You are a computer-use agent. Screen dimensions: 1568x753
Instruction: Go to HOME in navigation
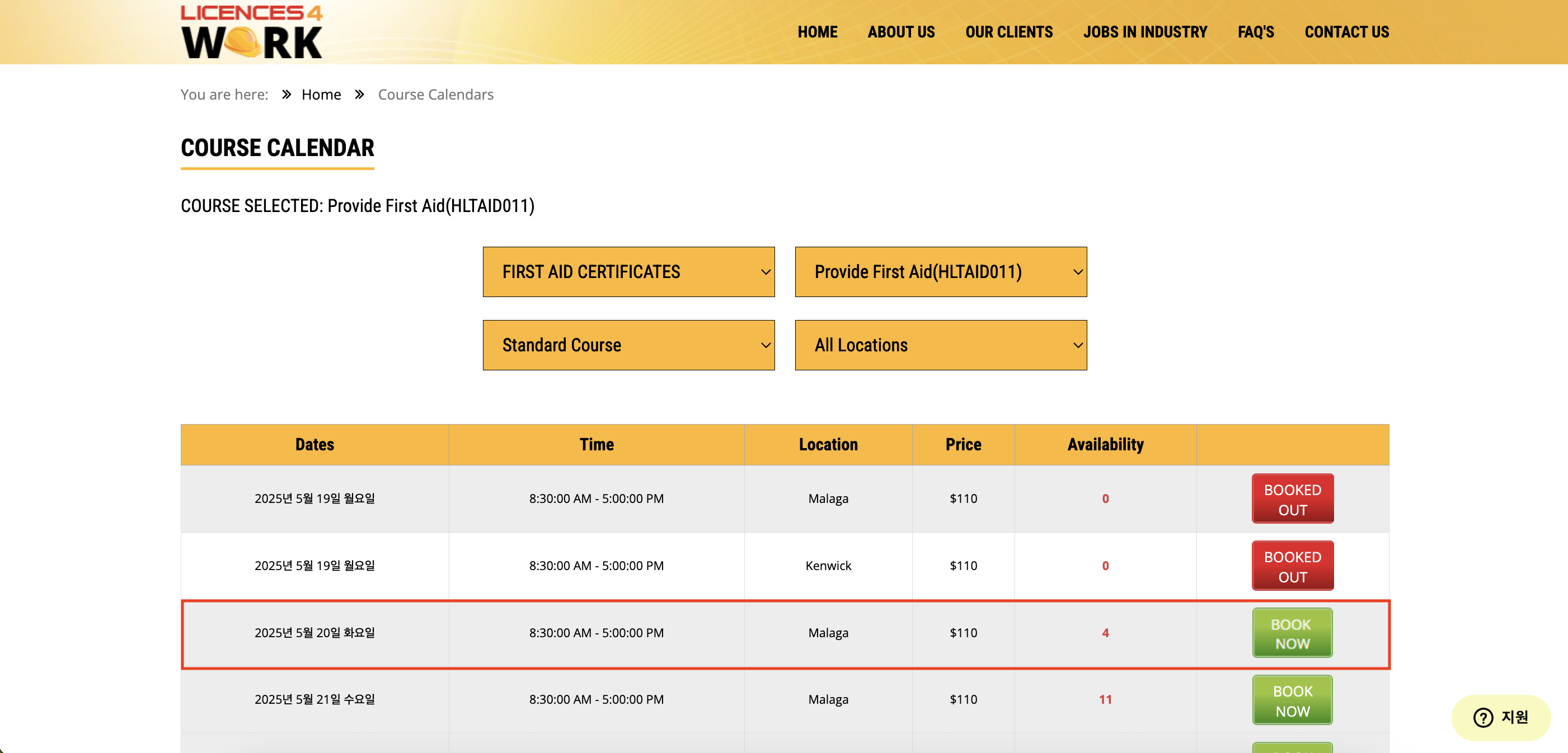[x=817, y=32]
